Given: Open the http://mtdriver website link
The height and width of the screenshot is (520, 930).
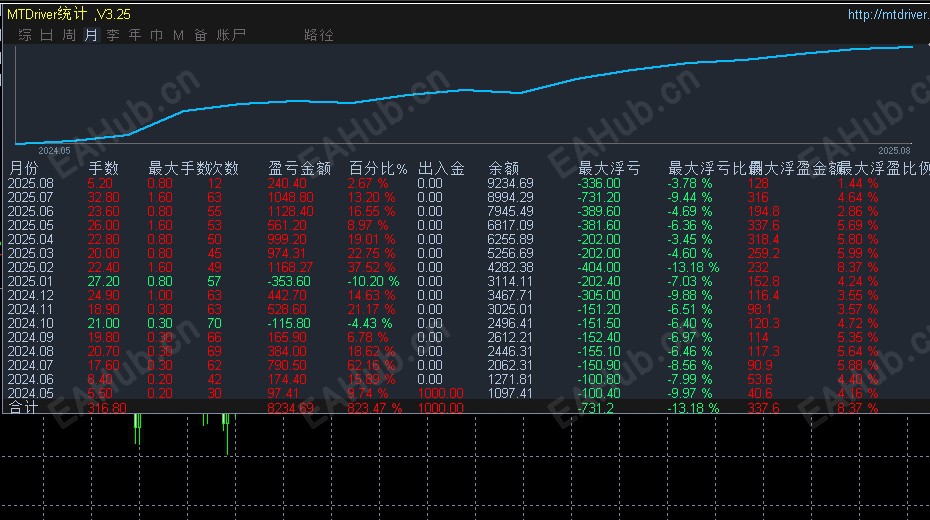Looking at the screenshot, I should [888, 14].
